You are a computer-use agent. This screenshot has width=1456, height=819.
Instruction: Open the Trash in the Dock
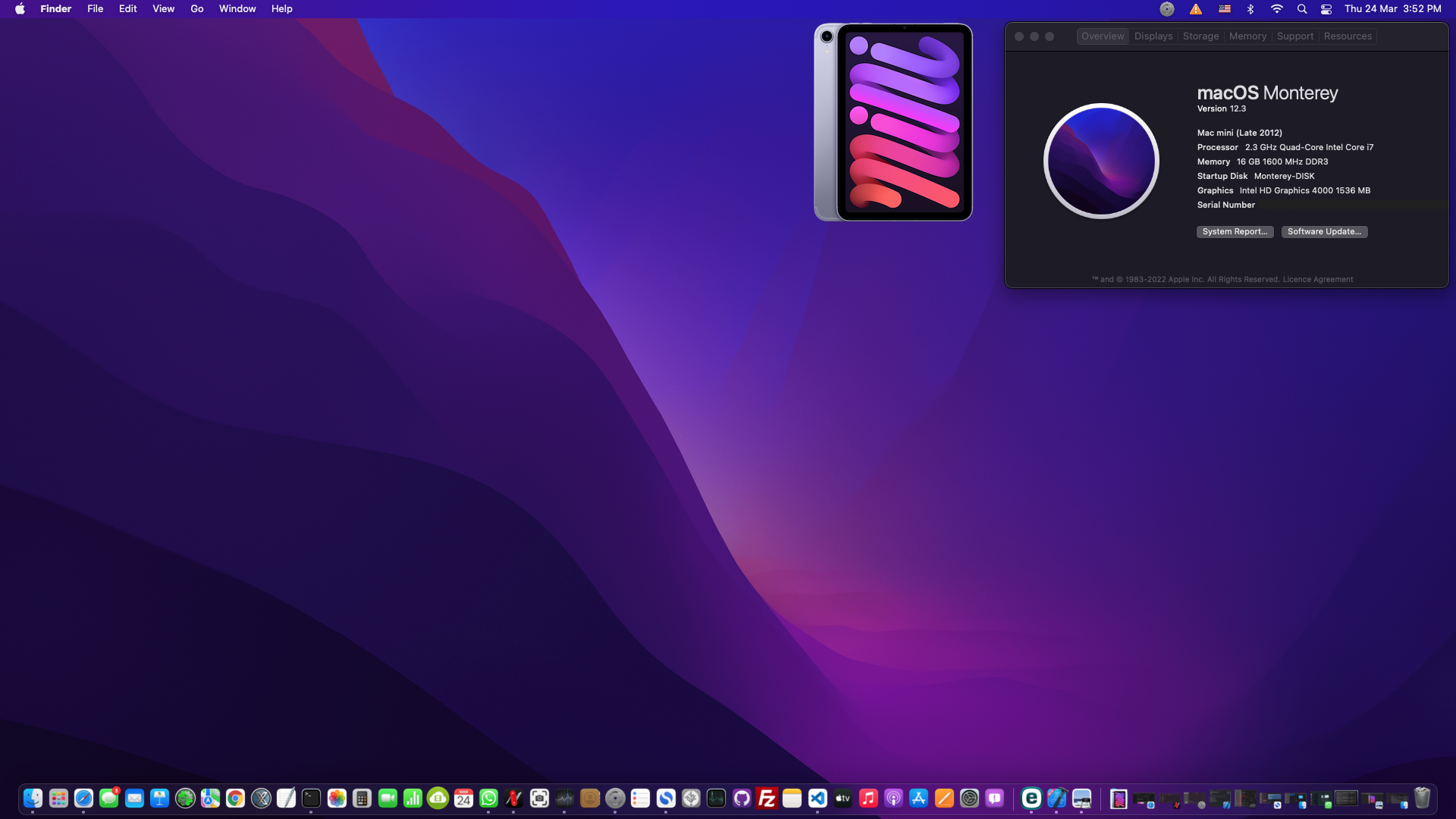tap(1422, 799)
